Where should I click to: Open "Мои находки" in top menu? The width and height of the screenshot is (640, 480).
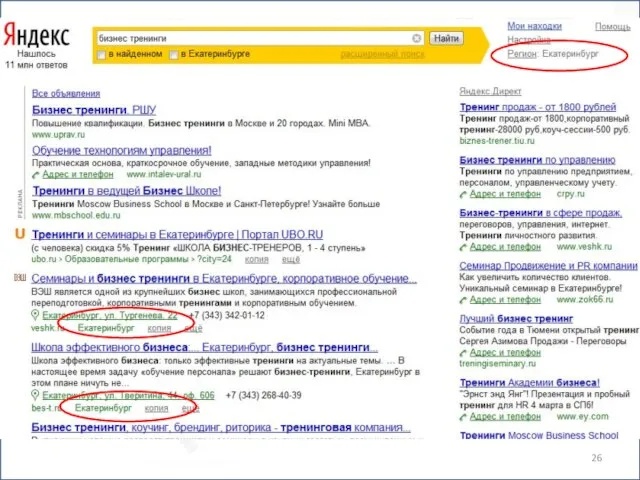[x=534, y=25]
